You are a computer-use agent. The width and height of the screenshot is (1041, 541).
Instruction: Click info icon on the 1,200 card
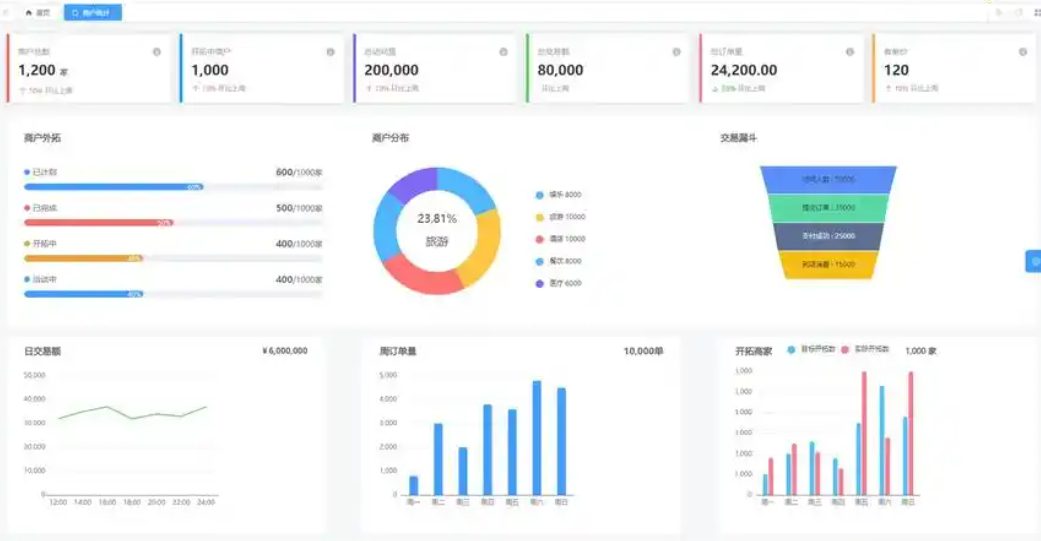(x=157, y=52)
